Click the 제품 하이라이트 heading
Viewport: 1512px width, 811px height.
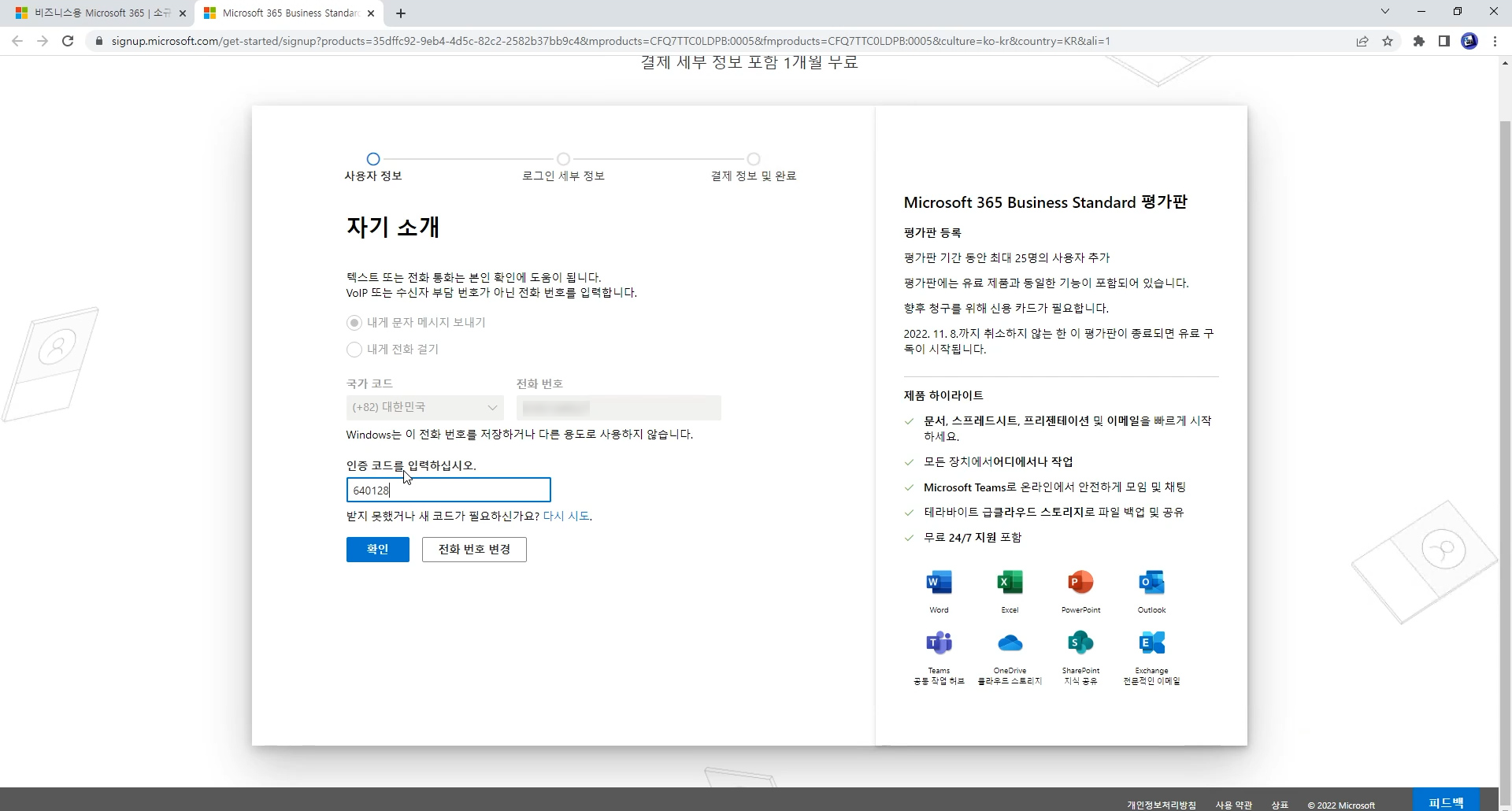tap(943, 395)
